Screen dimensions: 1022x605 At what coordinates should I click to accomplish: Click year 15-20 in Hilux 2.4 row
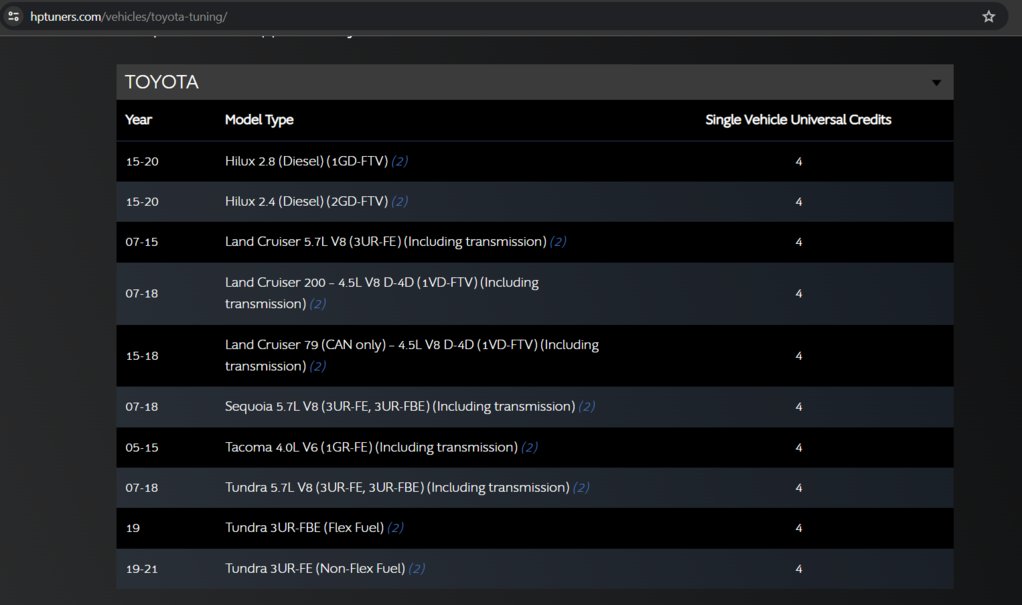point(142,202)
